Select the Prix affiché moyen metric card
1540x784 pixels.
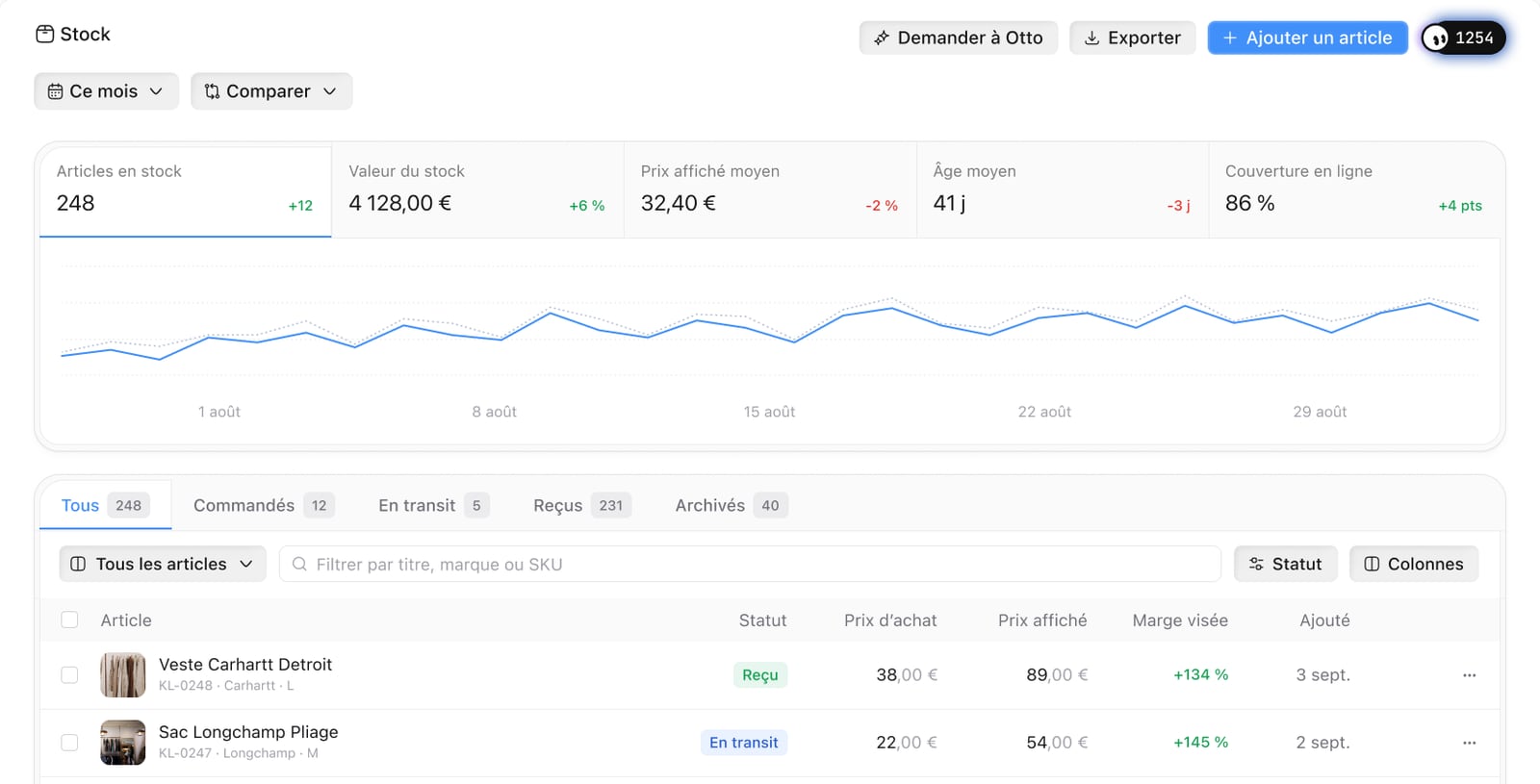coord(770,190)
